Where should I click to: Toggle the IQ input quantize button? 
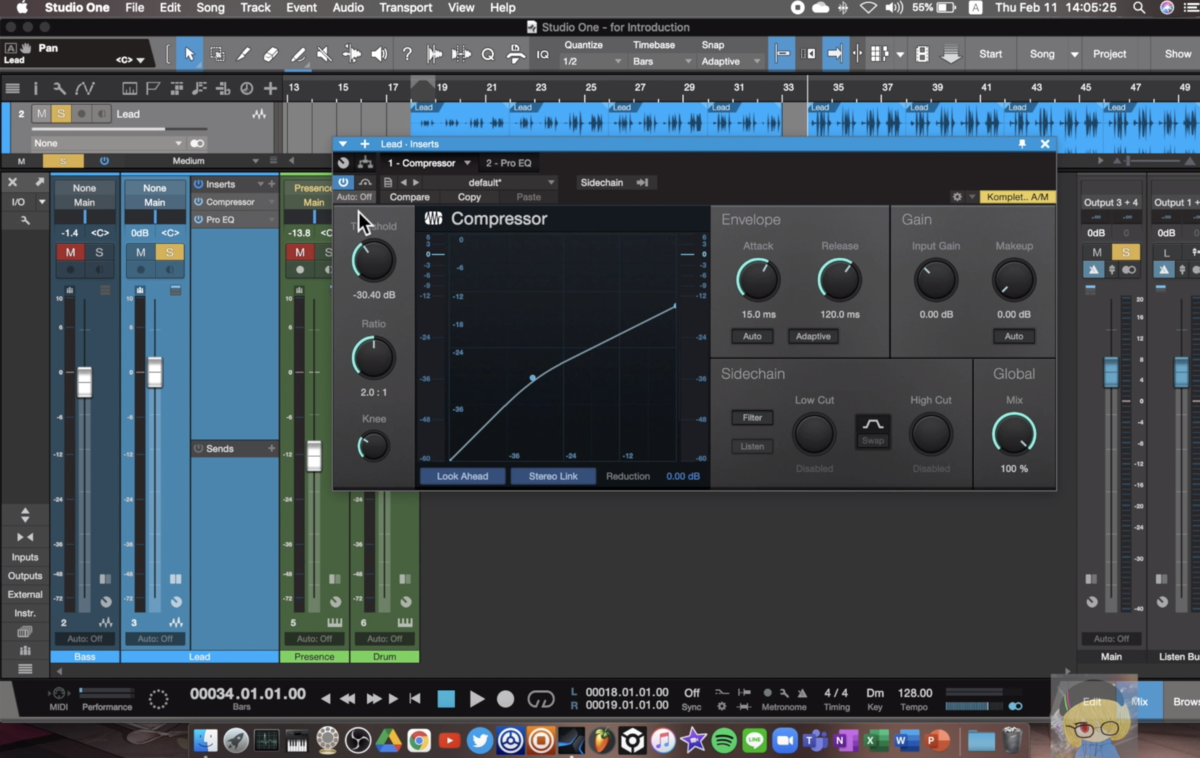coord(543,54)
